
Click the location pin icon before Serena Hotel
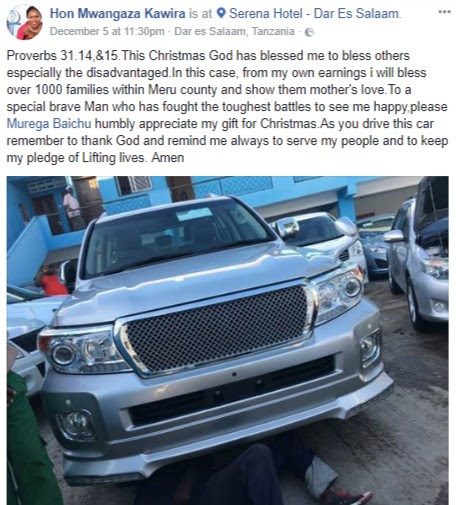click(221, 13)
